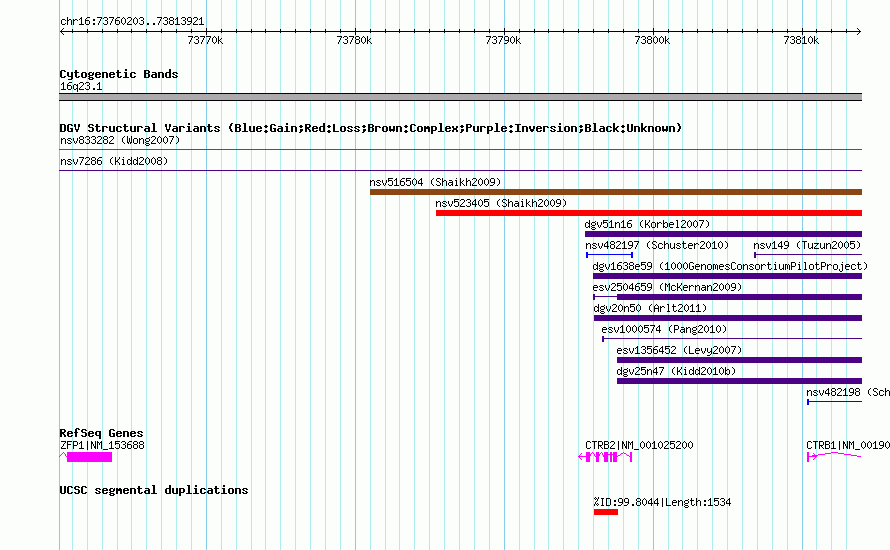Click the CTRB2 gene model glyph
Viewport: 890px width, 550px height.
point(605,457)
